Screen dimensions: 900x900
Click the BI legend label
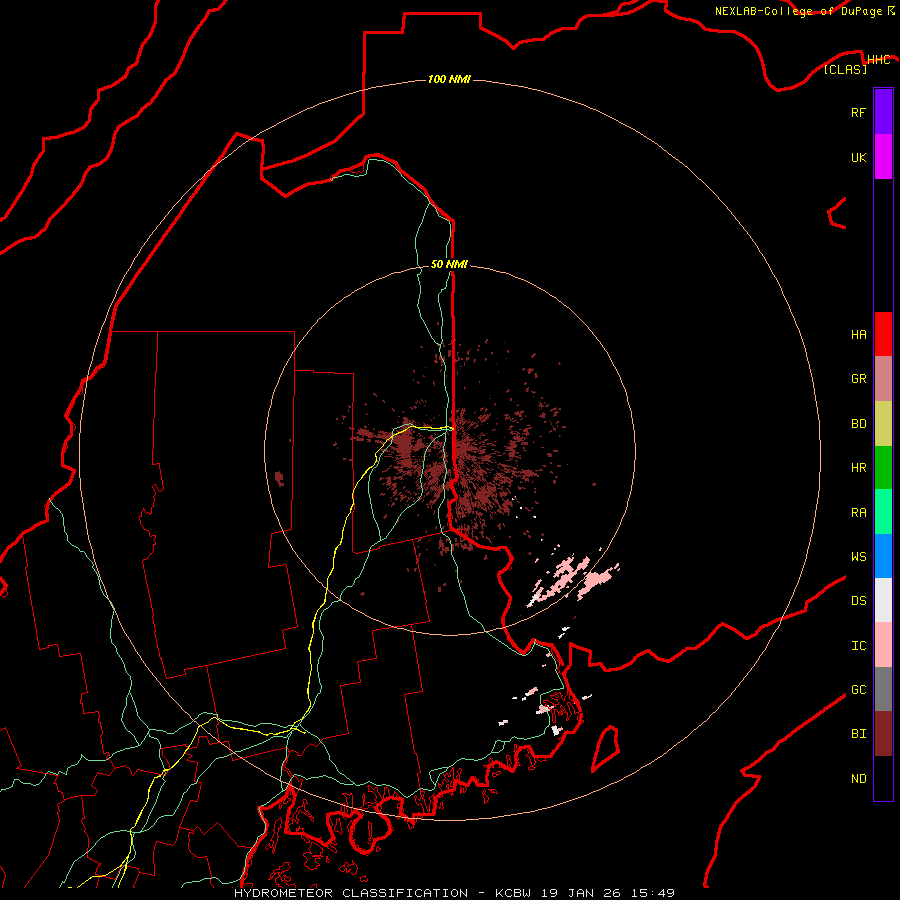point(858,734)
